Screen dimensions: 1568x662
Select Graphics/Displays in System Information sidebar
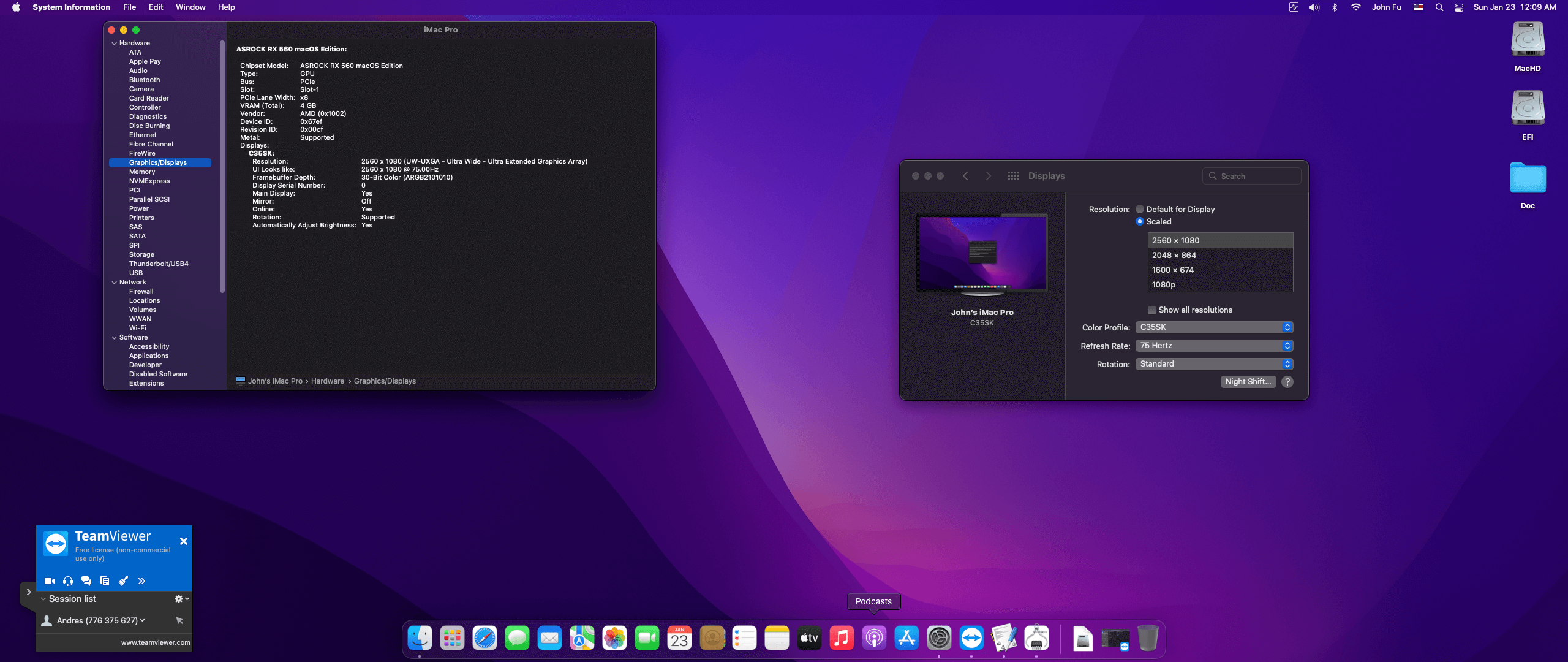[160, 162]
